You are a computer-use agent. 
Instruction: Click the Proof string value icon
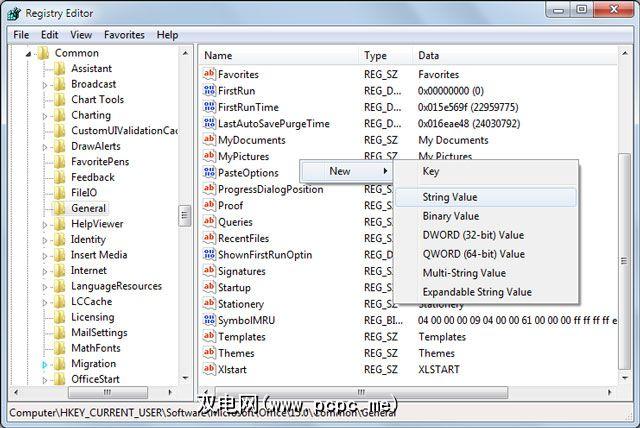coord(209,205)
